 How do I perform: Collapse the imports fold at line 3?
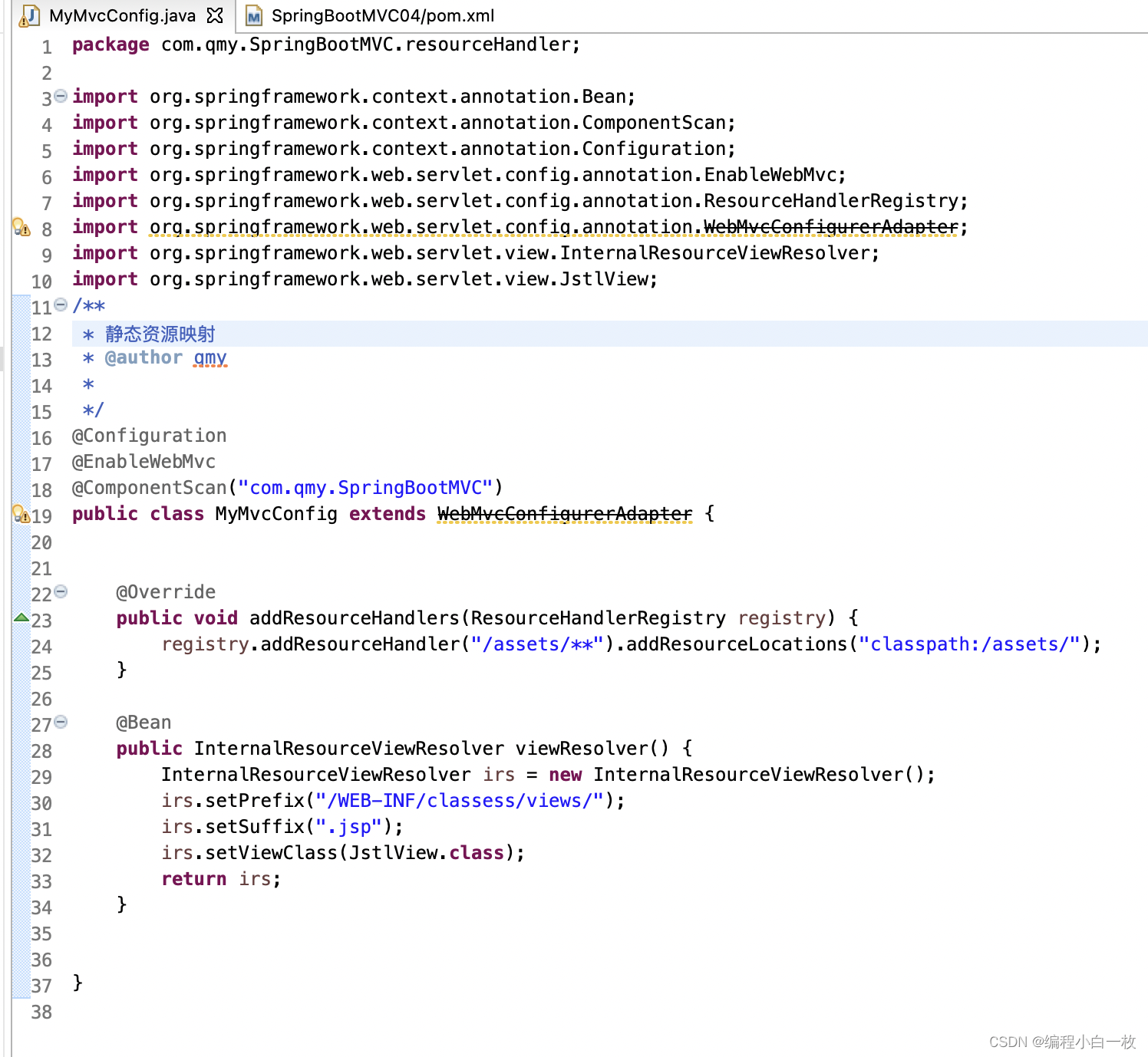[61, 96]
